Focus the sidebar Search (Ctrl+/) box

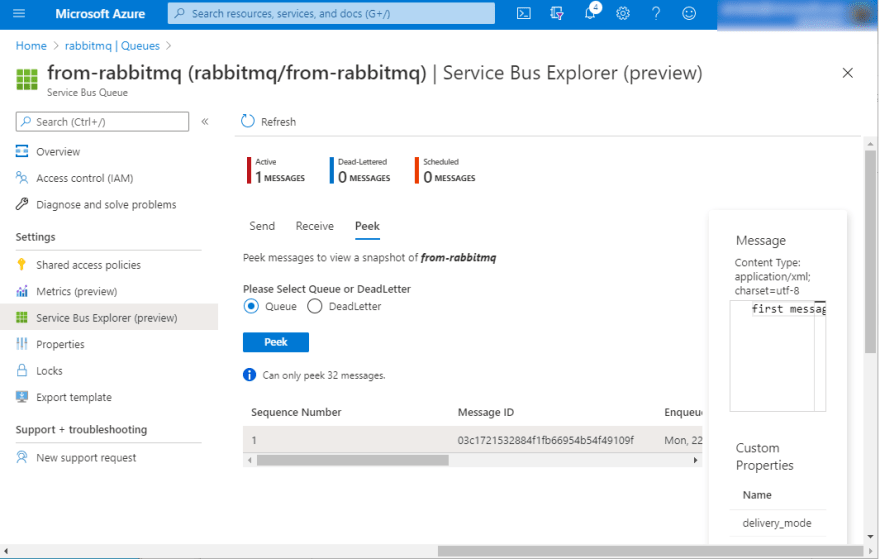(x=102, y=122)
